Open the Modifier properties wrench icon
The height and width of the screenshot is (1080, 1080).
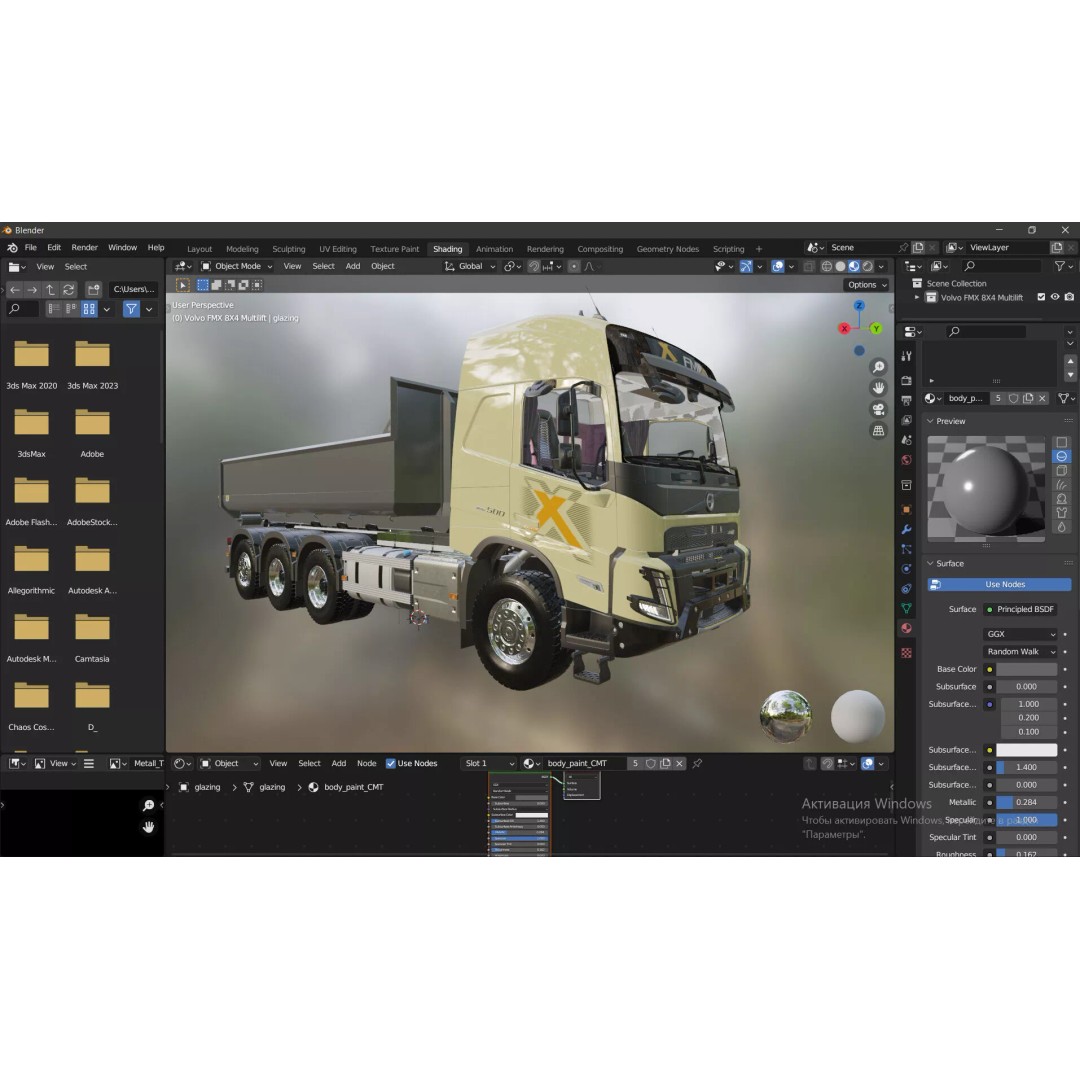coord(906,530)
